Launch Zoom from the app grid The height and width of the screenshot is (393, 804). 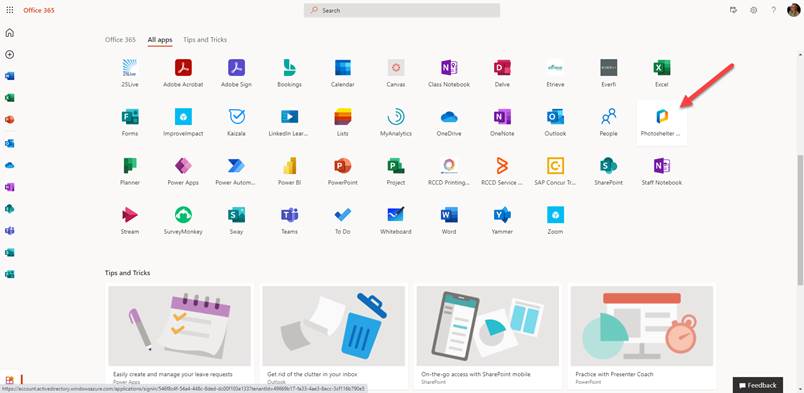[x=555, y=221]
